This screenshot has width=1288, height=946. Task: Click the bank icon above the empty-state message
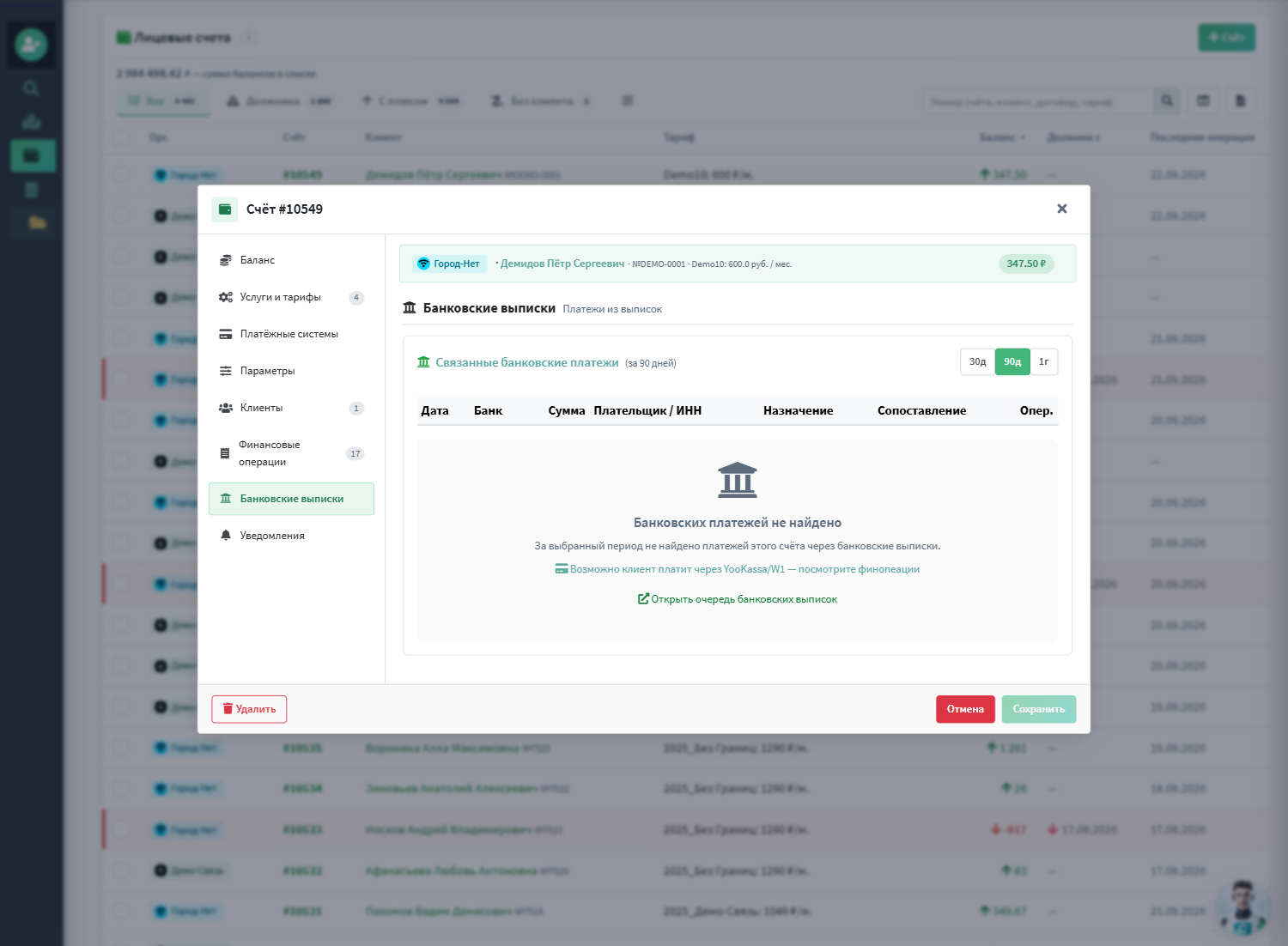[738, 480]
